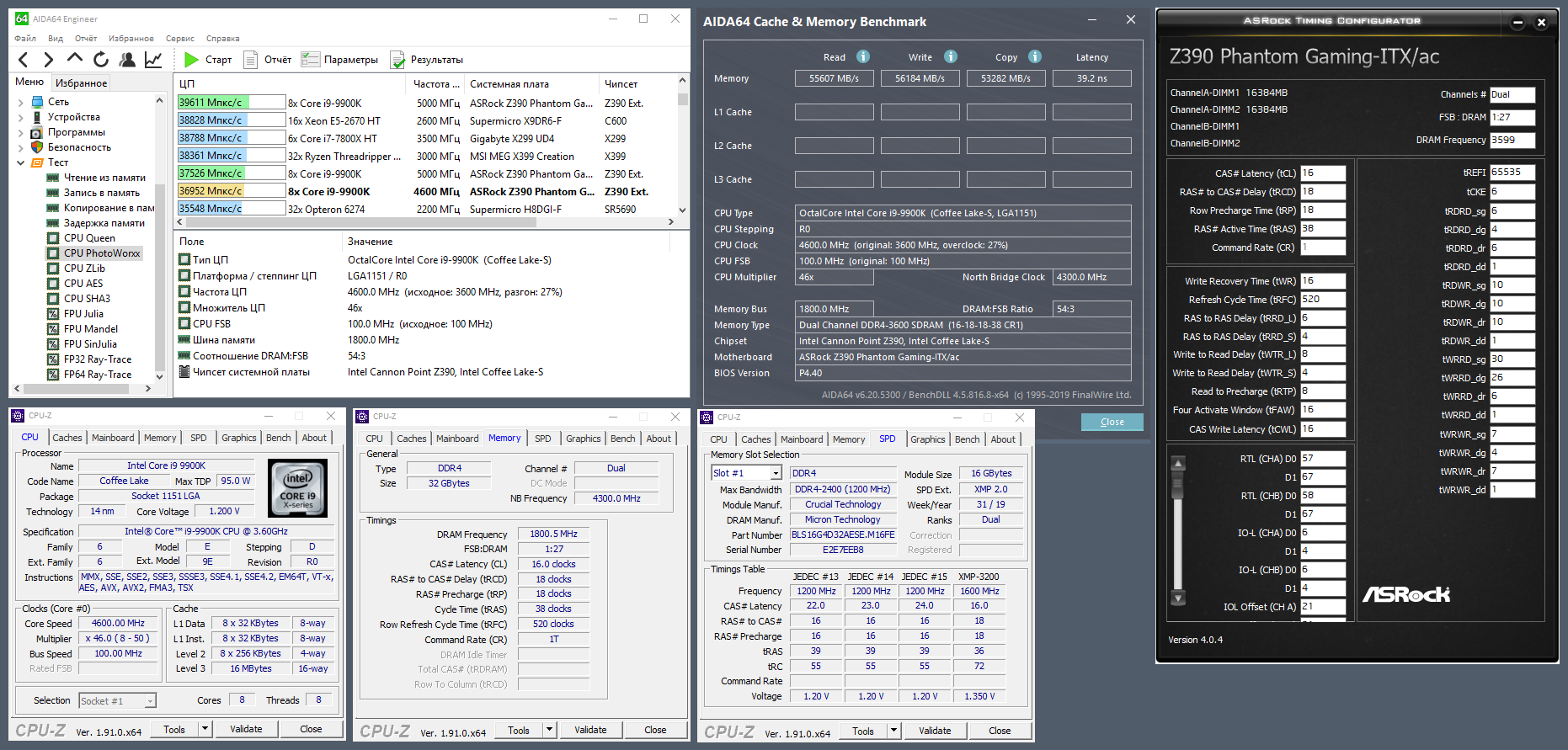The width and height of the screenshot is (1568, 750).
Task: Click the Memory Read 55607 MB/s field
Action: coord(835,78)
